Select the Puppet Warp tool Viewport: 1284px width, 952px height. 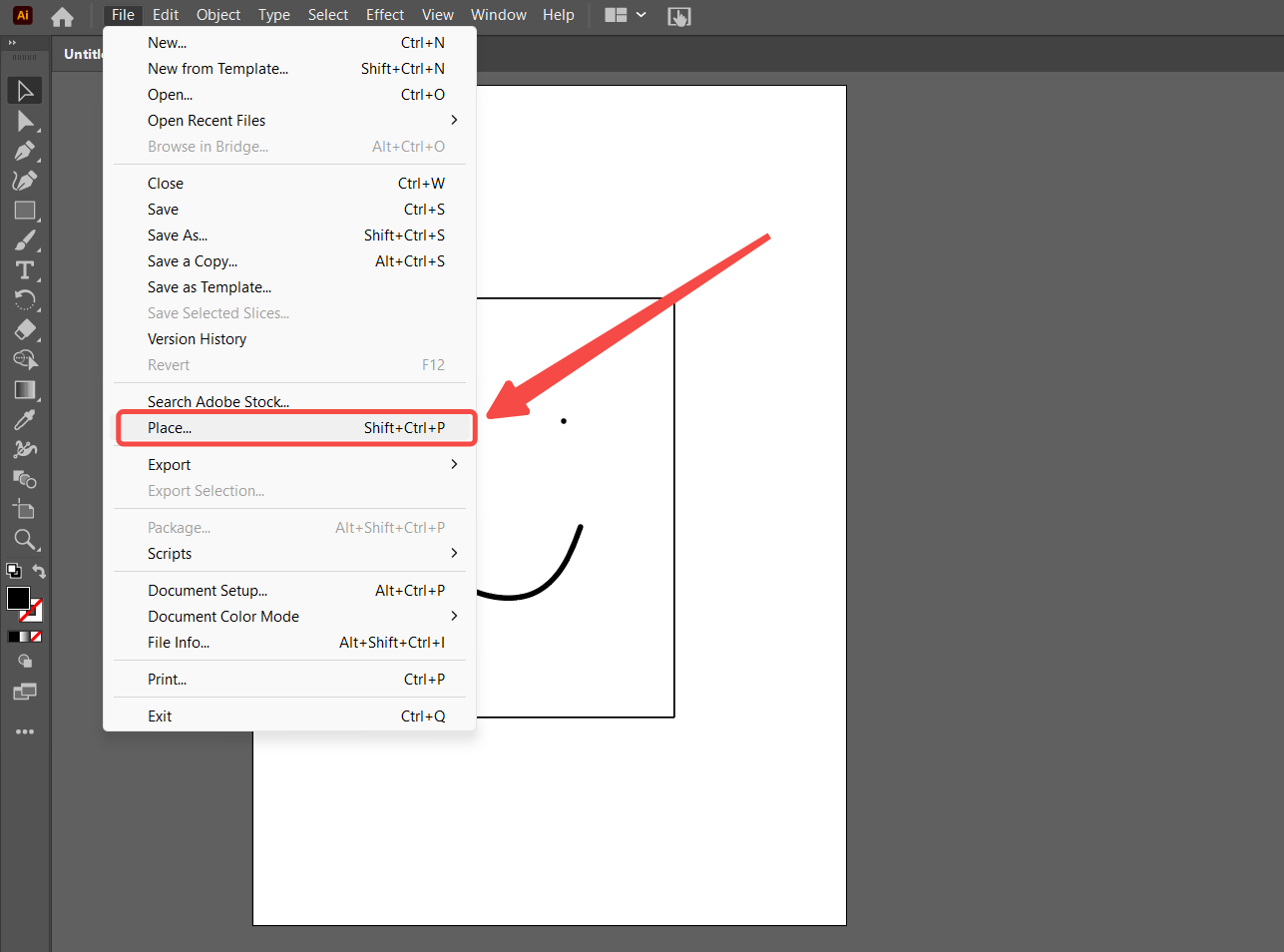(25, 450)
